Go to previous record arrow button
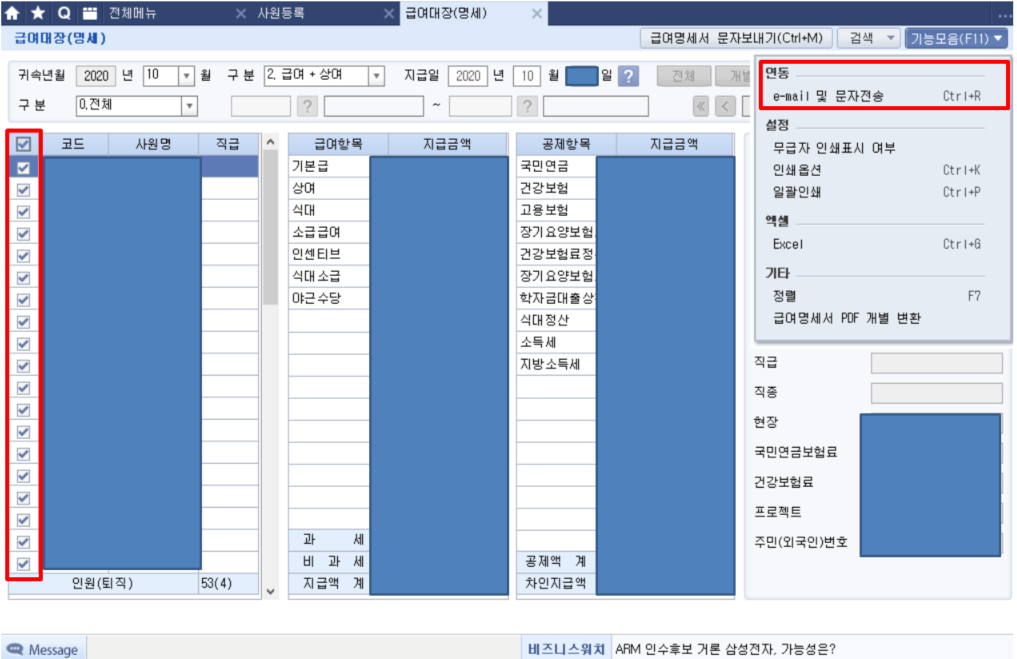1017x659 pixels. (x=725, y=106)
